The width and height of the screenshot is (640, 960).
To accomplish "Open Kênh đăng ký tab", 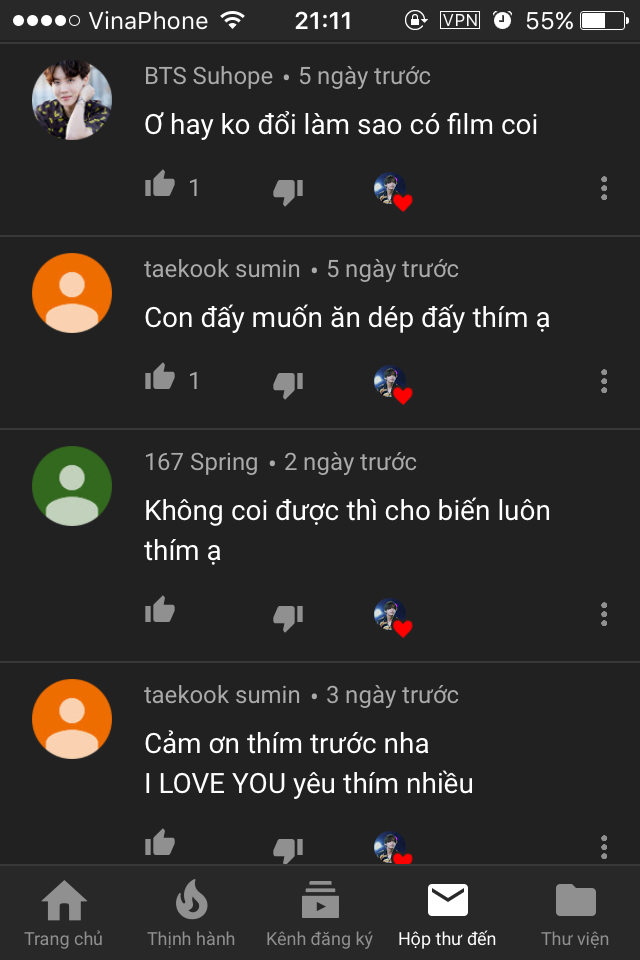I will coord(320,913).
